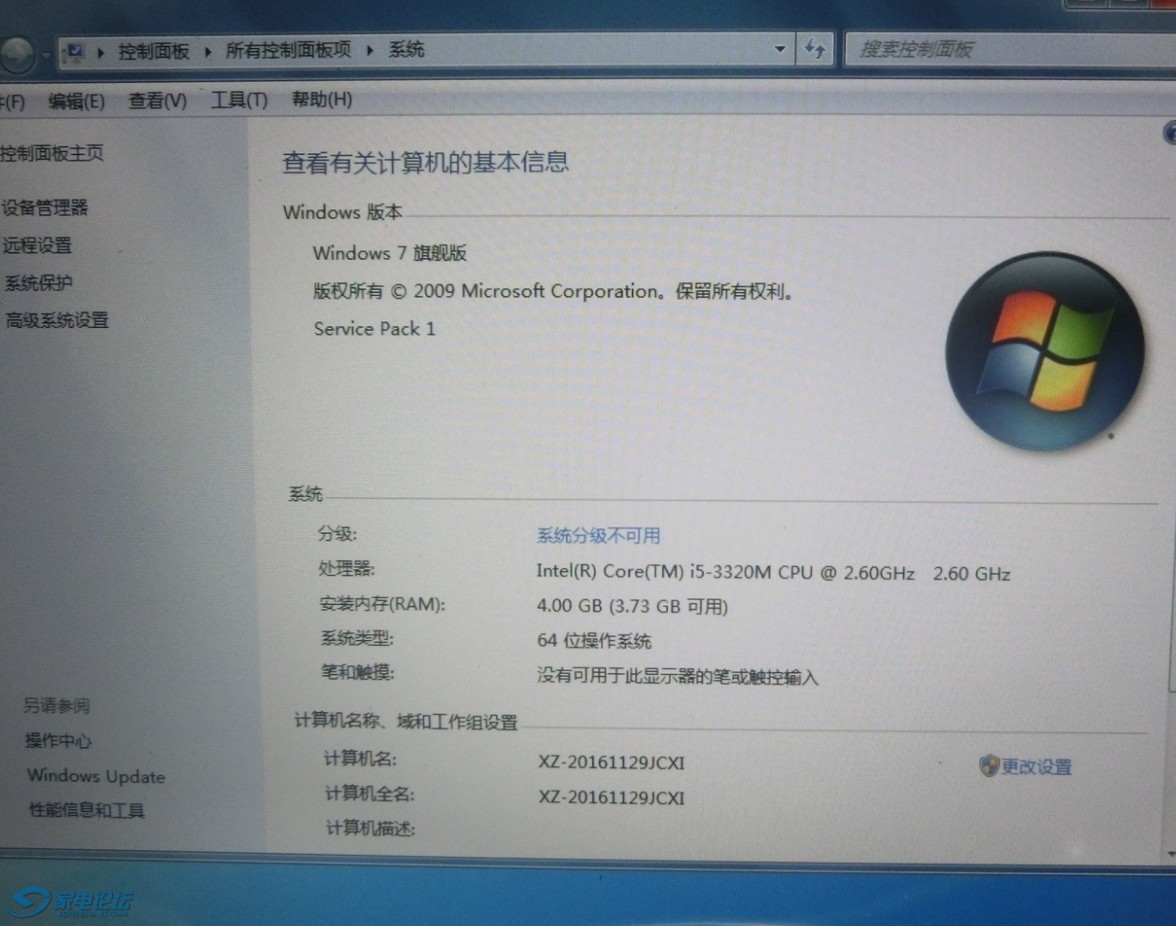Screen dimensions: 1176x926
Task: Click the 所有控制面板项 breadcrumb
Action: tap(289, 50)
